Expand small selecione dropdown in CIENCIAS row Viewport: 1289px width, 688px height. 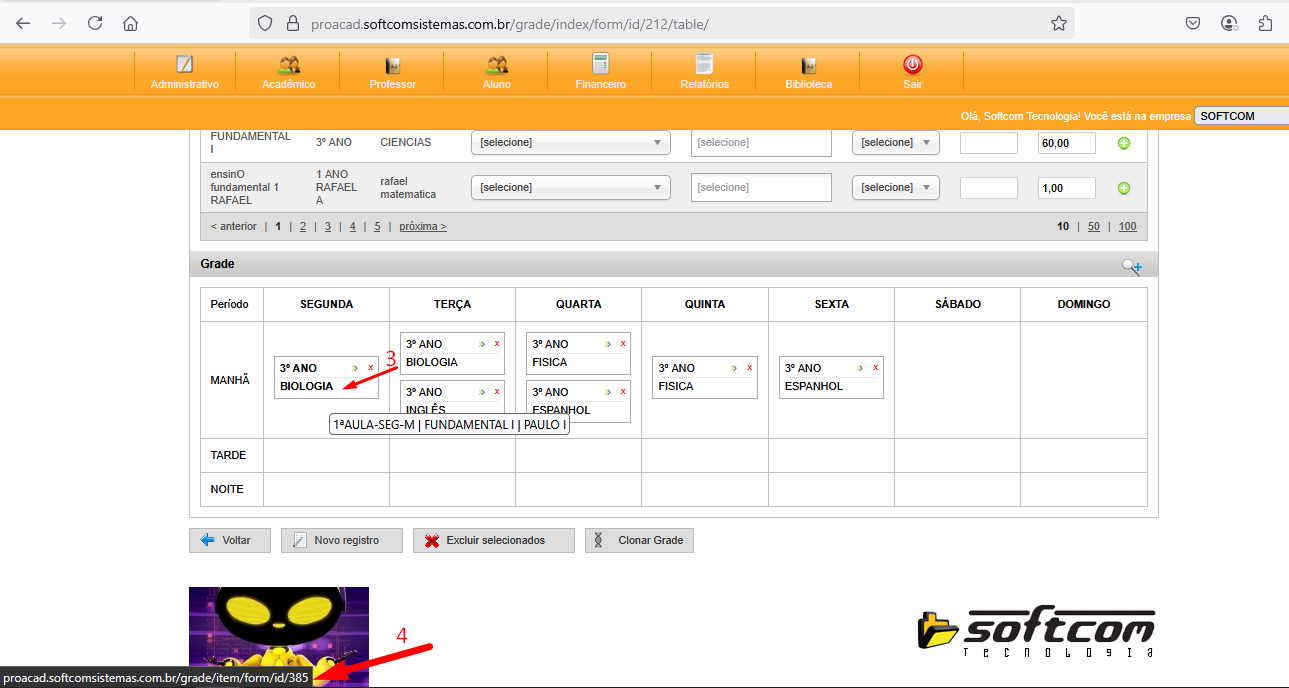click(x=895, y=143)
